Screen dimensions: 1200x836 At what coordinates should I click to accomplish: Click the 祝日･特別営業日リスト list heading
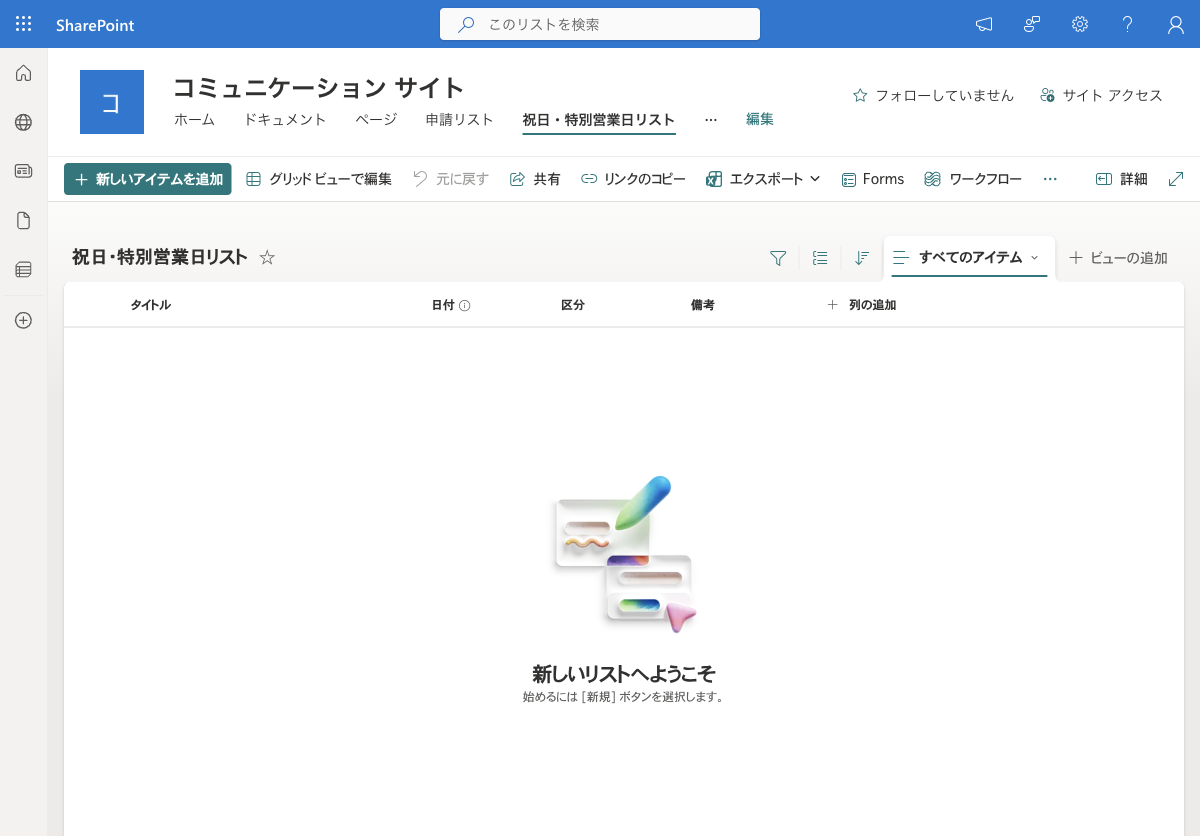pos(160,257)
